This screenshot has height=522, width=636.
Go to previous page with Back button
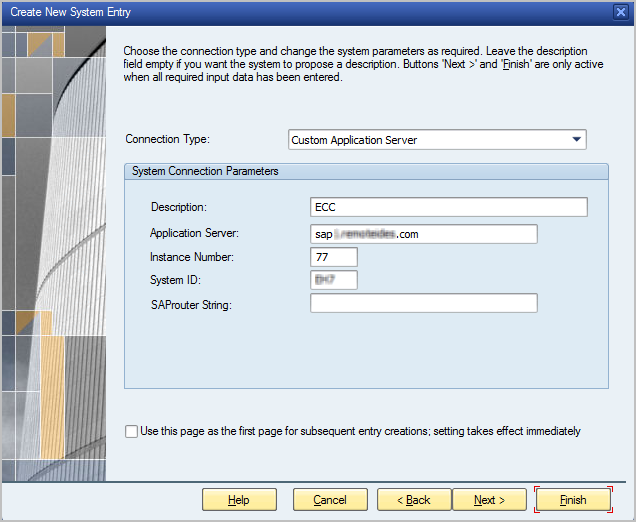click(411, 500)
